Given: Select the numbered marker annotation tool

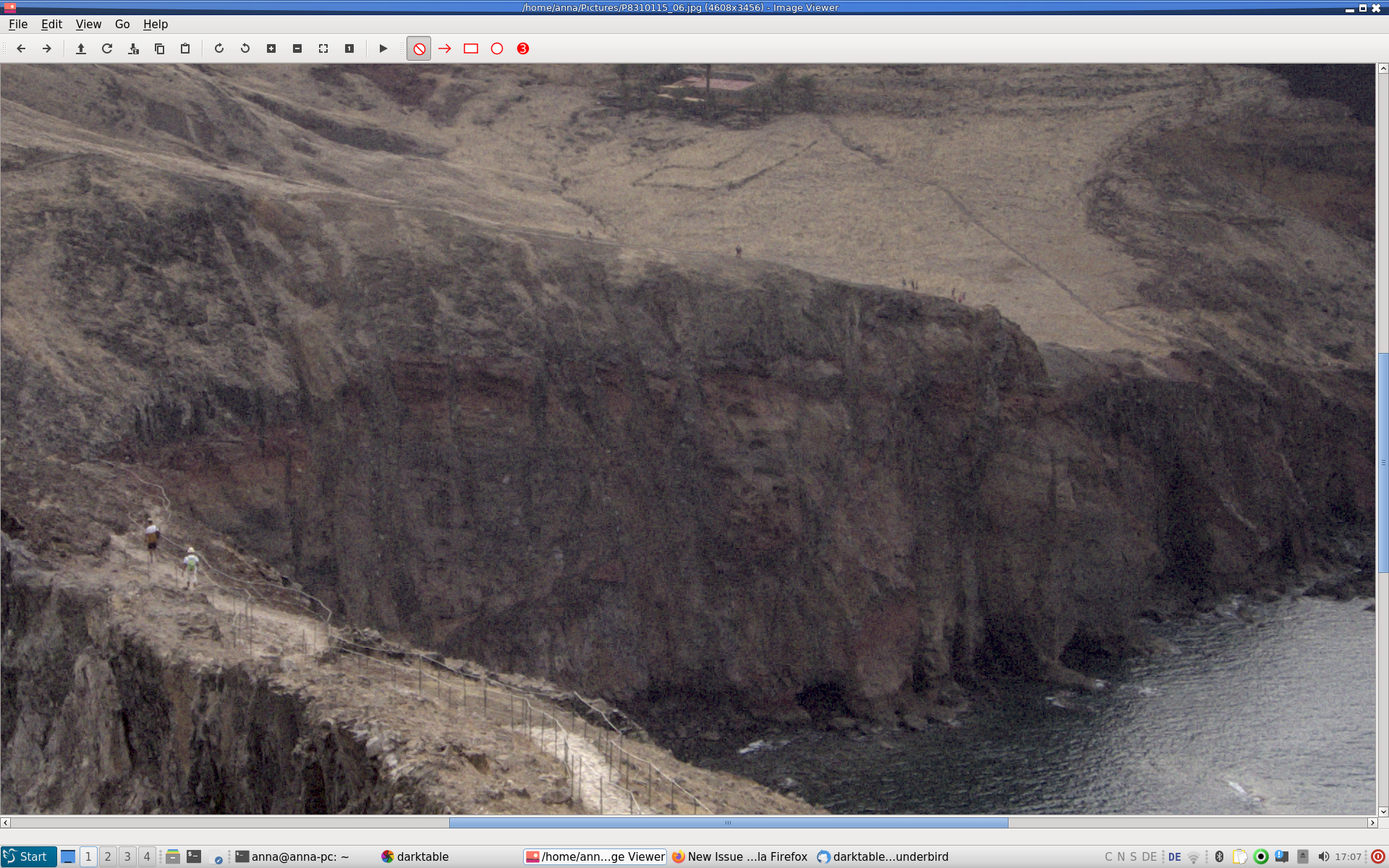Looking at the screenshot, I should [522, 48].
